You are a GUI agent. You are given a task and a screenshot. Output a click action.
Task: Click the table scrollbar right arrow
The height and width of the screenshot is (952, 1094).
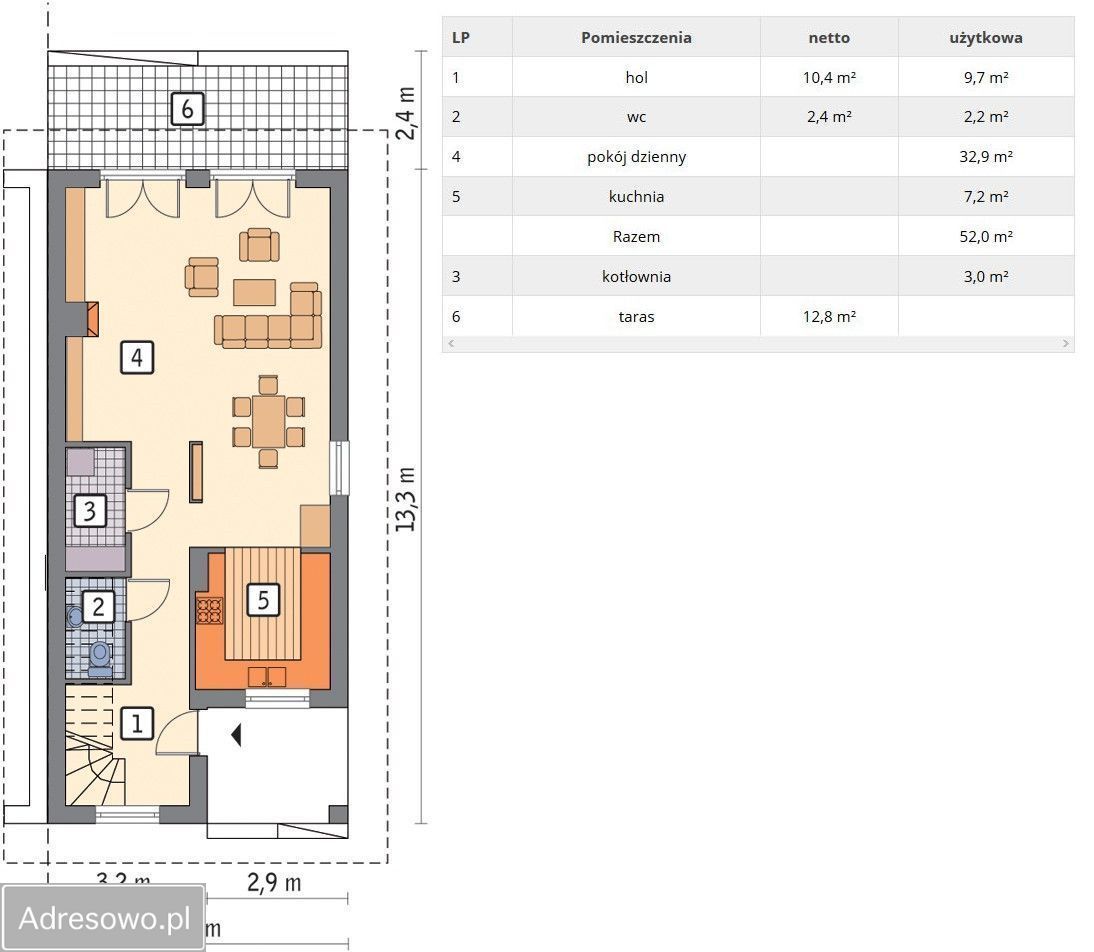tap(1065, 343)
